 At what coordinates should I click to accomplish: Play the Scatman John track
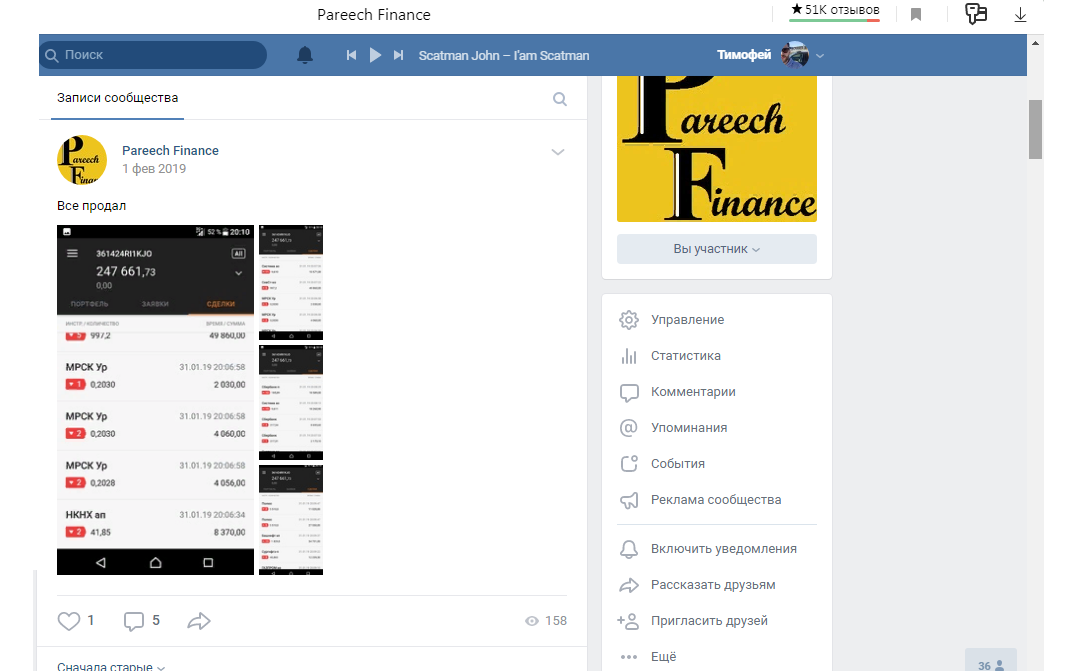point(375,55)
